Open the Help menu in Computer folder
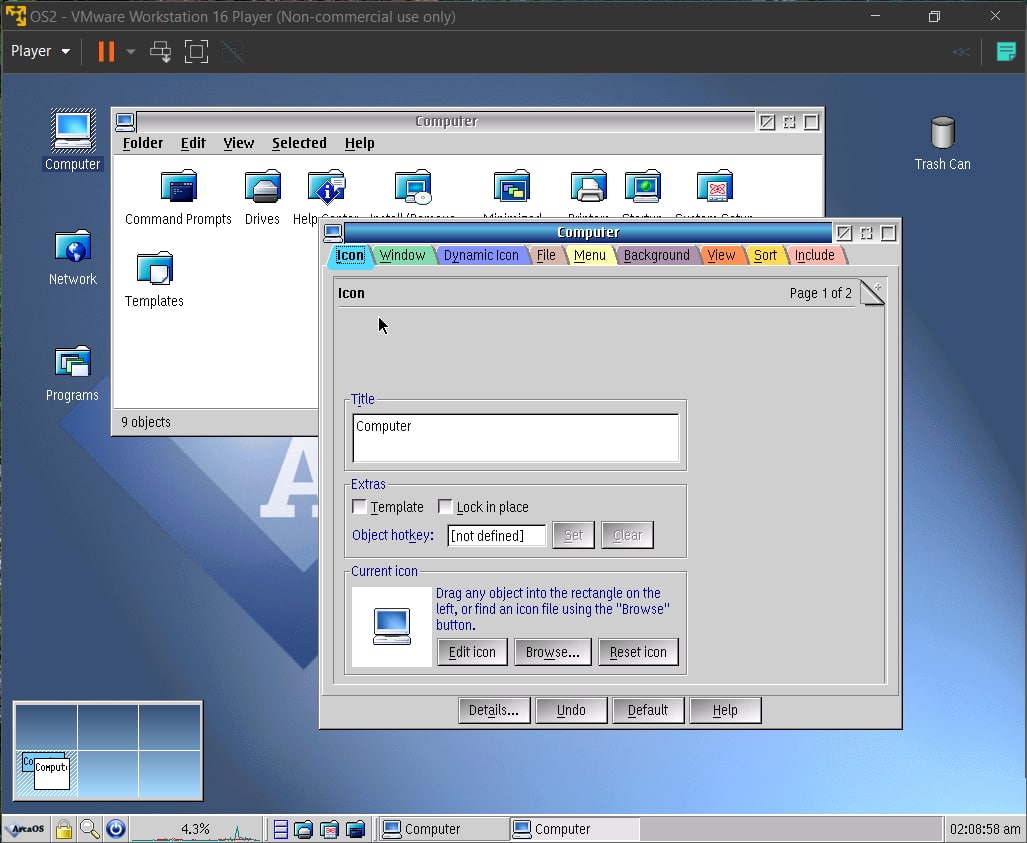This screenshot has width=1027, height=843. click(360, 143)
